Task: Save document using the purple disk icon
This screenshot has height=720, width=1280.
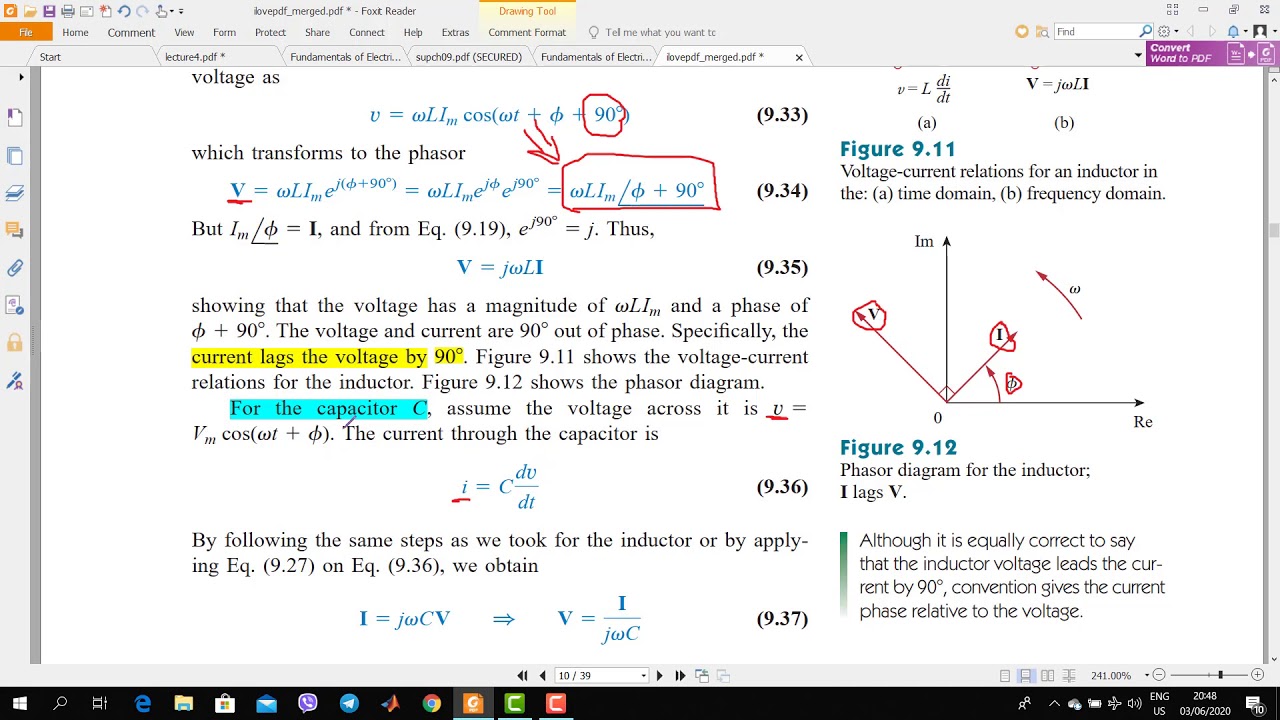Action: 48,11
